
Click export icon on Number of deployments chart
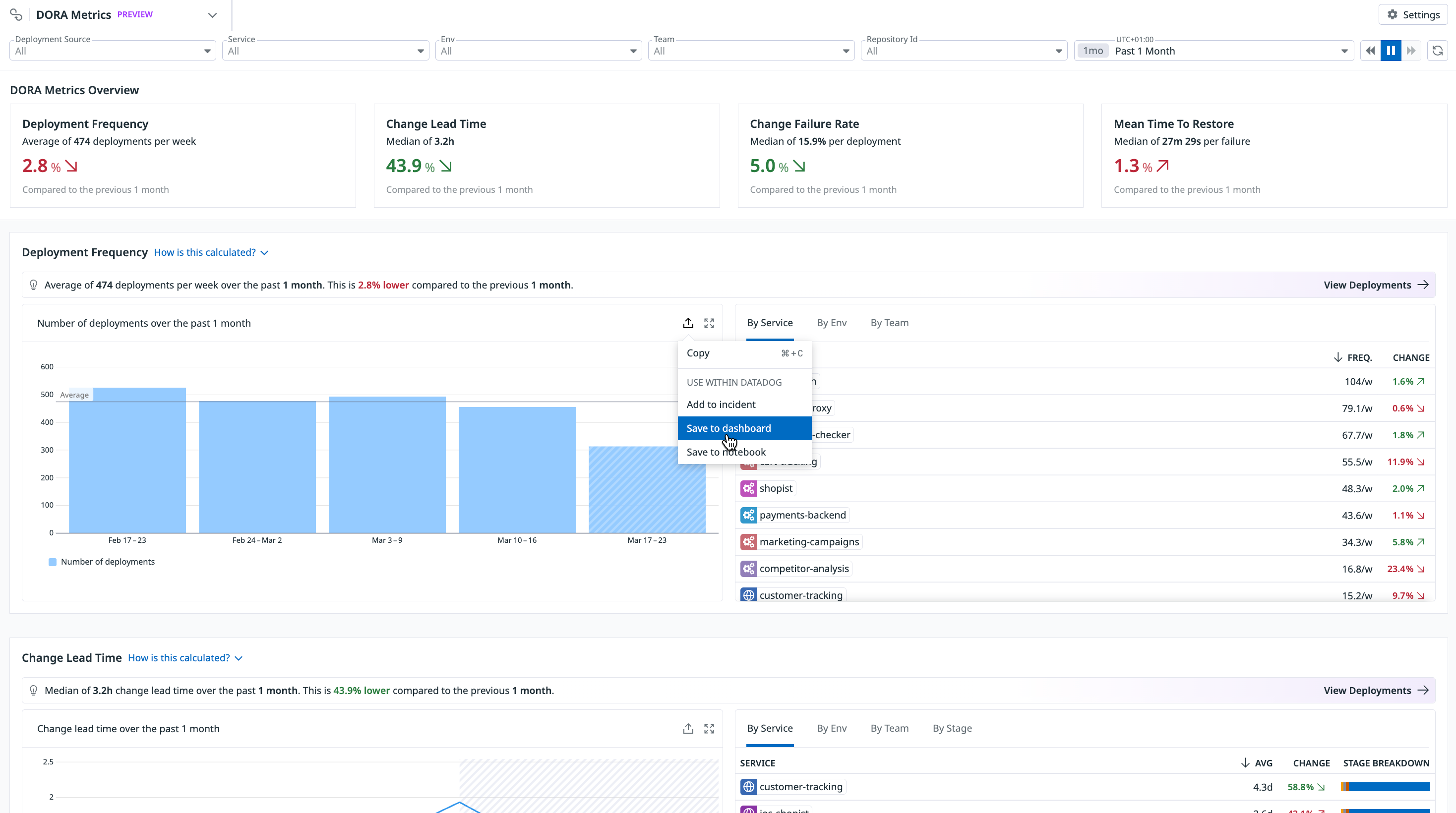pos(688,323)
